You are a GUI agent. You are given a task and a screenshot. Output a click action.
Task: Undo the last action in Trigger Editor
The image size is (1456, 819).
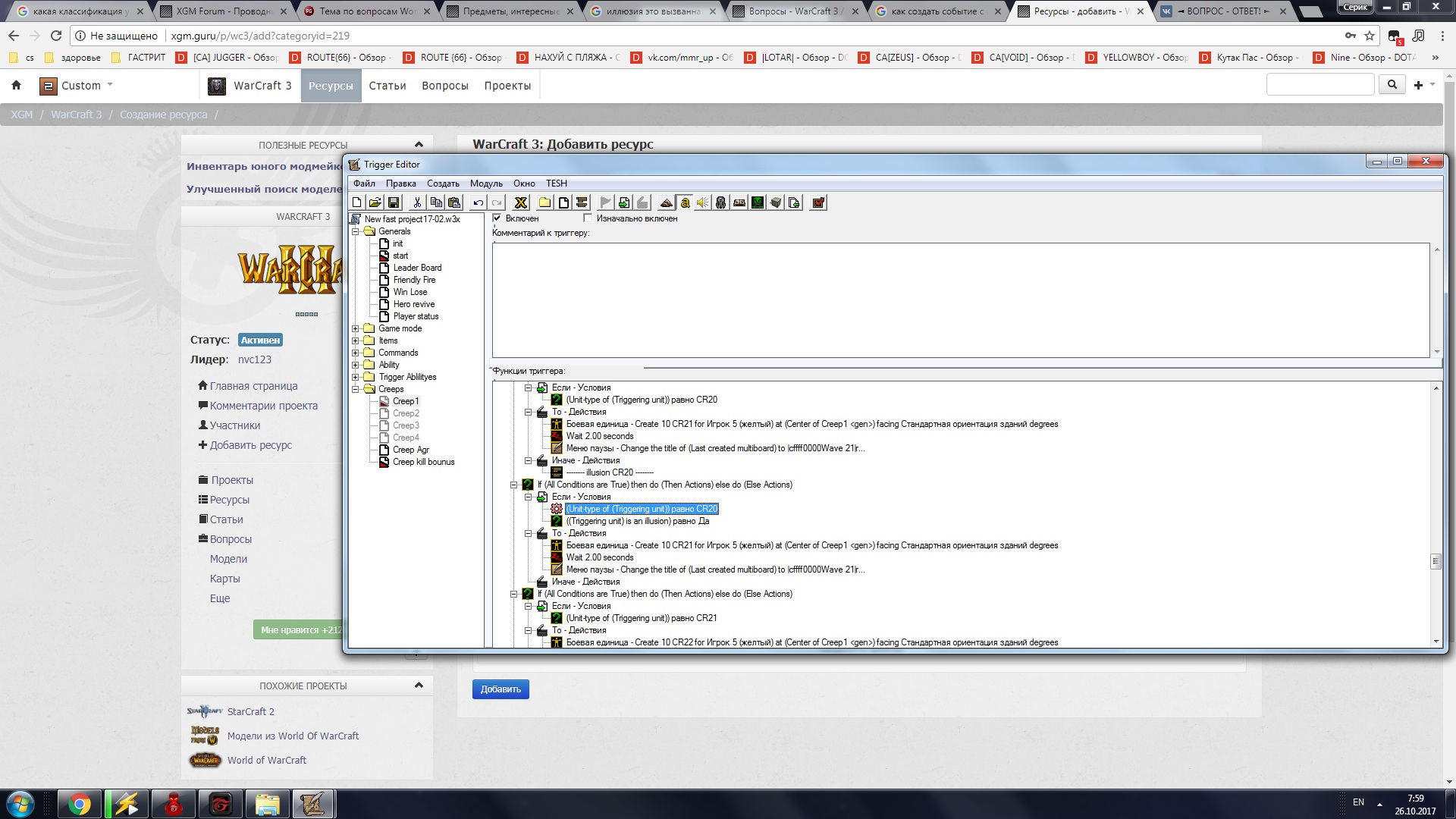coord(478,202)
